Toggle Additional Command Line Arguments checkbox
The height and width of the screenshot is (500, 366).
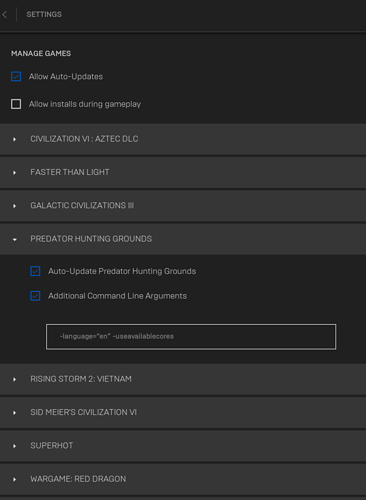tap(35, 296)
